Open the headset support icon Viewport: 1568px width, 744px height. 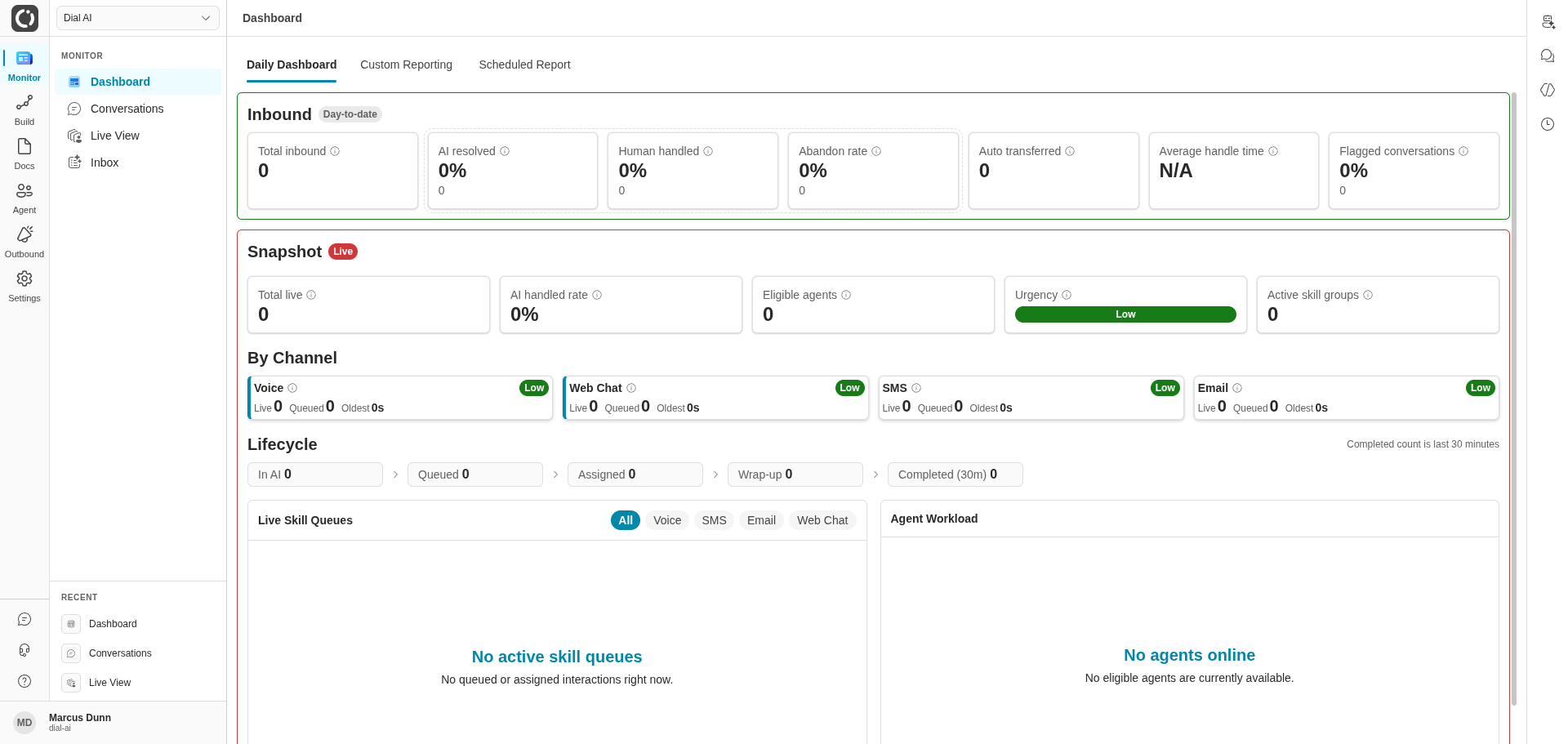click(x=24, y=650)
